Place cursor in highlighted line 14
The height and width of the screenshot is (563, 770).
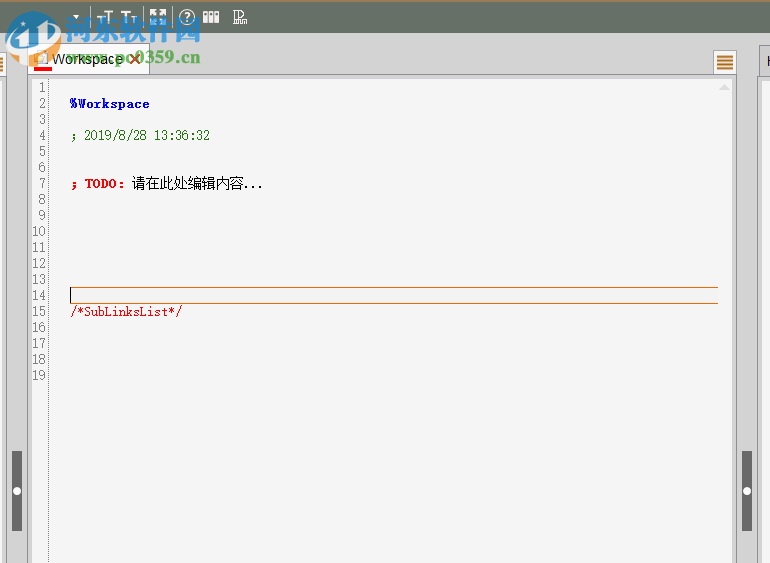tap(394, 295)
